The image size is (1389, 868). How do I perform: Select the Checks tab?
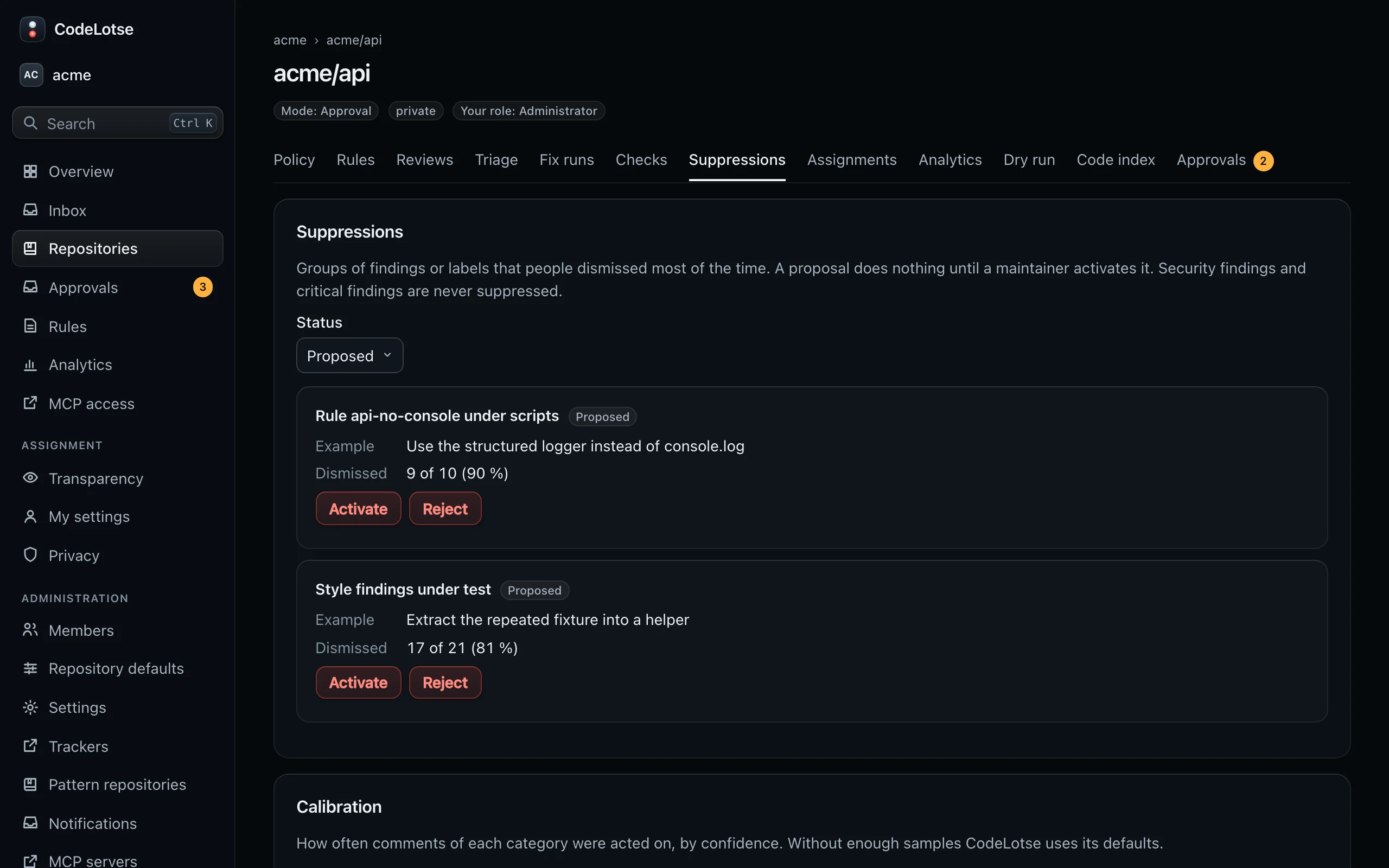pos(641,159)
